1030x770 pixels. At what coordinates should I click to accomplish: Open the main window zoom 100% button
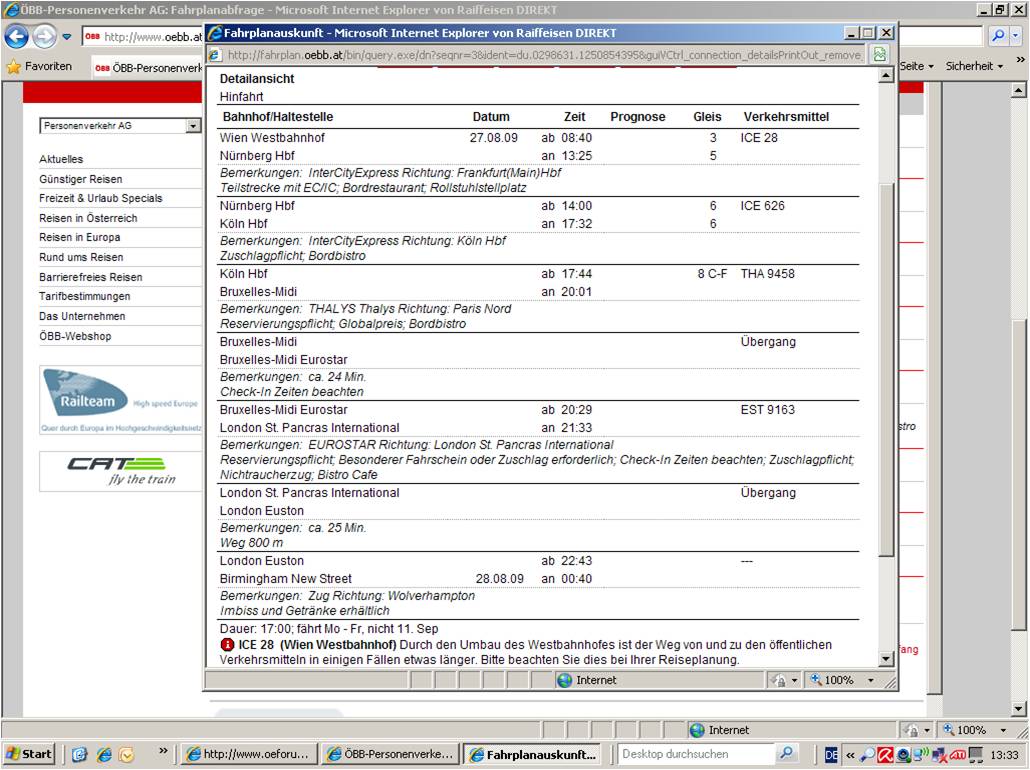coord(964,730)
